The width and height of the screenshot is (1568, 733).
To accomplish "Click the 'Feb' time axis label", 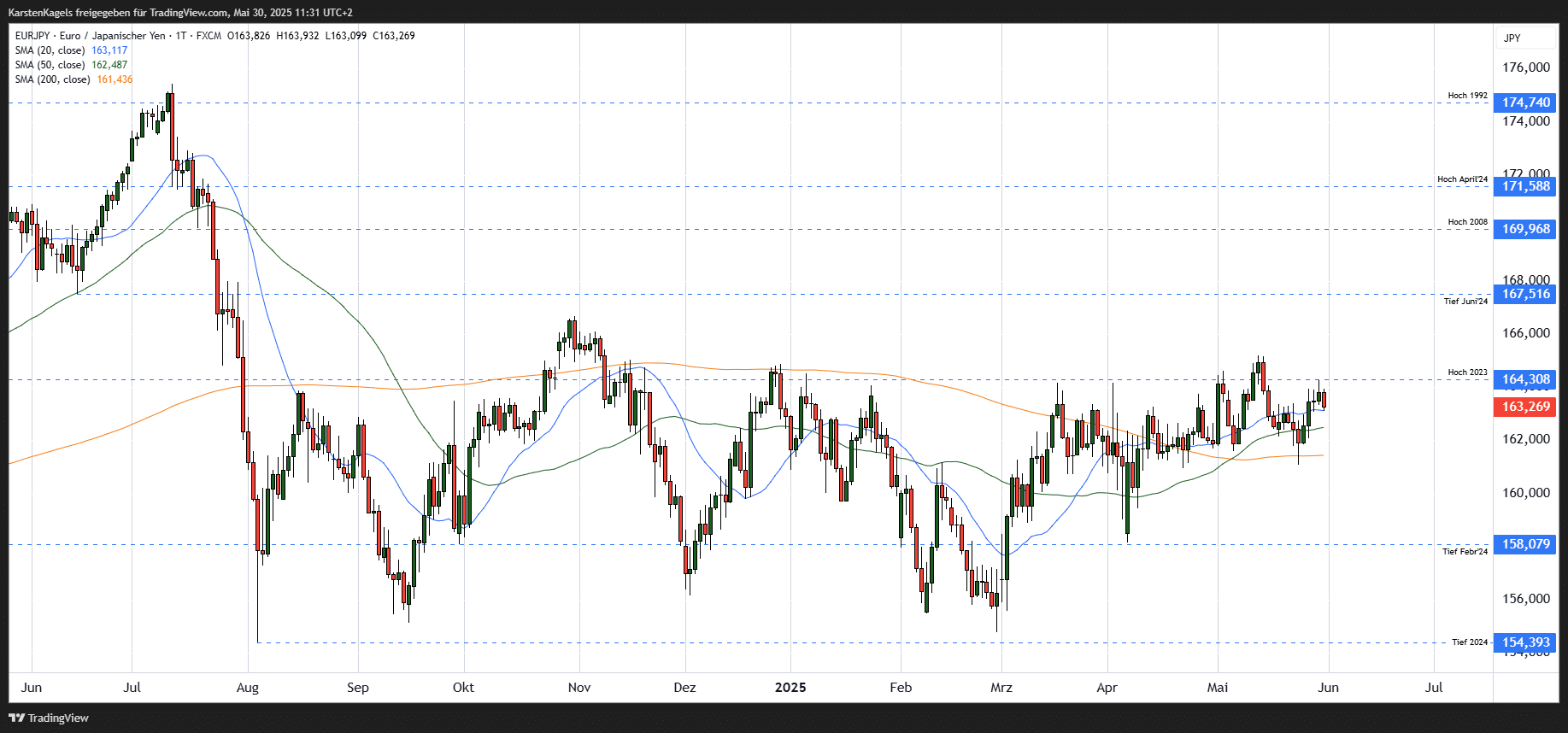I will click(901, 688).
